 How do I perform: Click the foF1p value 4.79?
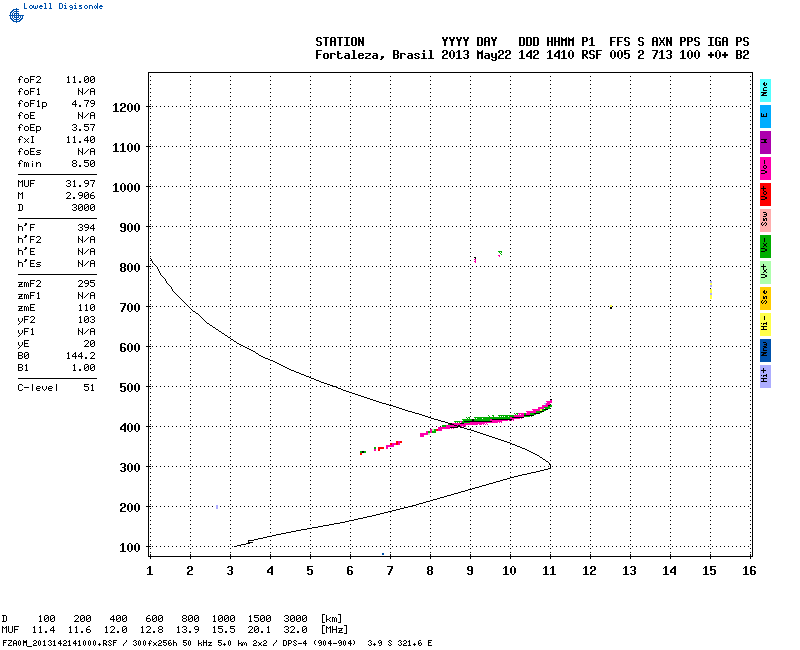point(83,104)
